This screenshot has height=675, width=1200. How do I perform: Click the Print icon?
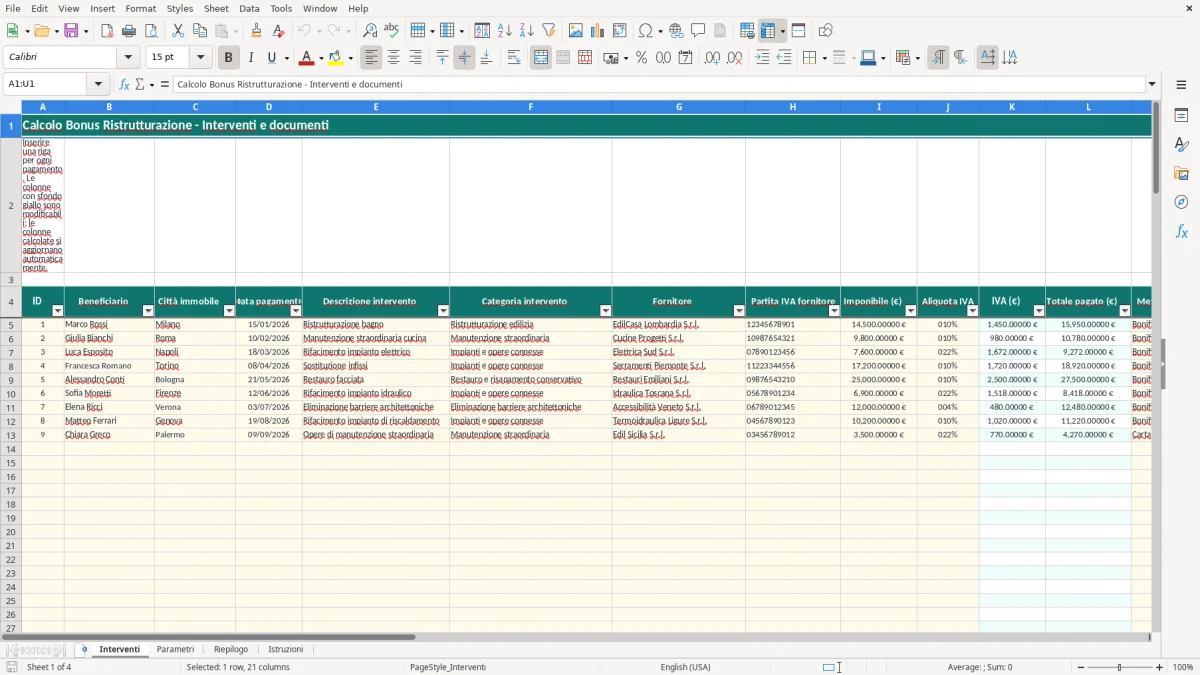129,31
